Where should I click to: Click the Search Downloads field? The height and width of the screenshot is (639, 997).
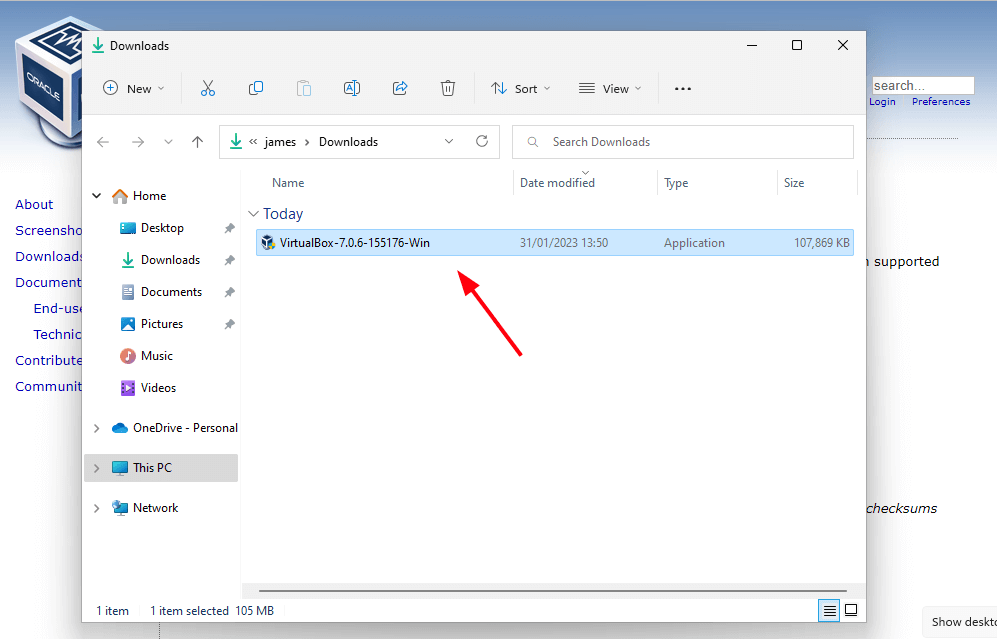coord(683,142)
